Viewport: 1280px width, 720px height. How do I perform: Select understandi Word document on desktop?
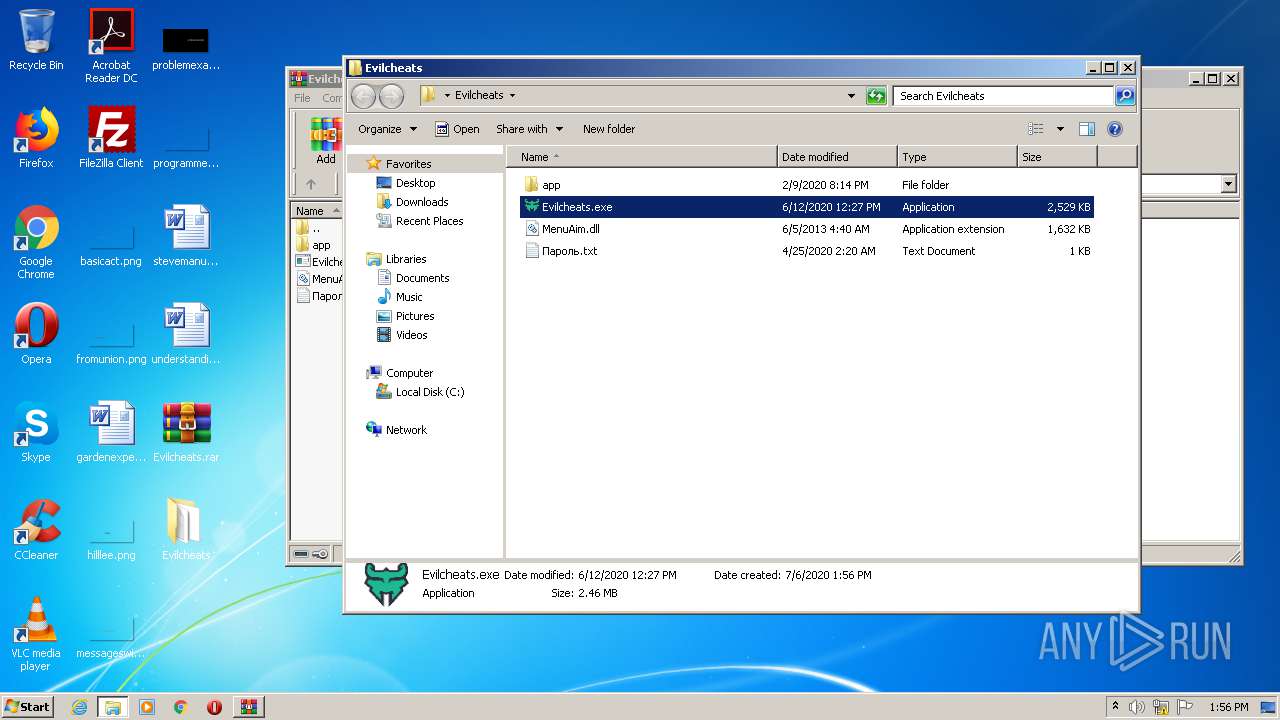(x=186, y=334)
